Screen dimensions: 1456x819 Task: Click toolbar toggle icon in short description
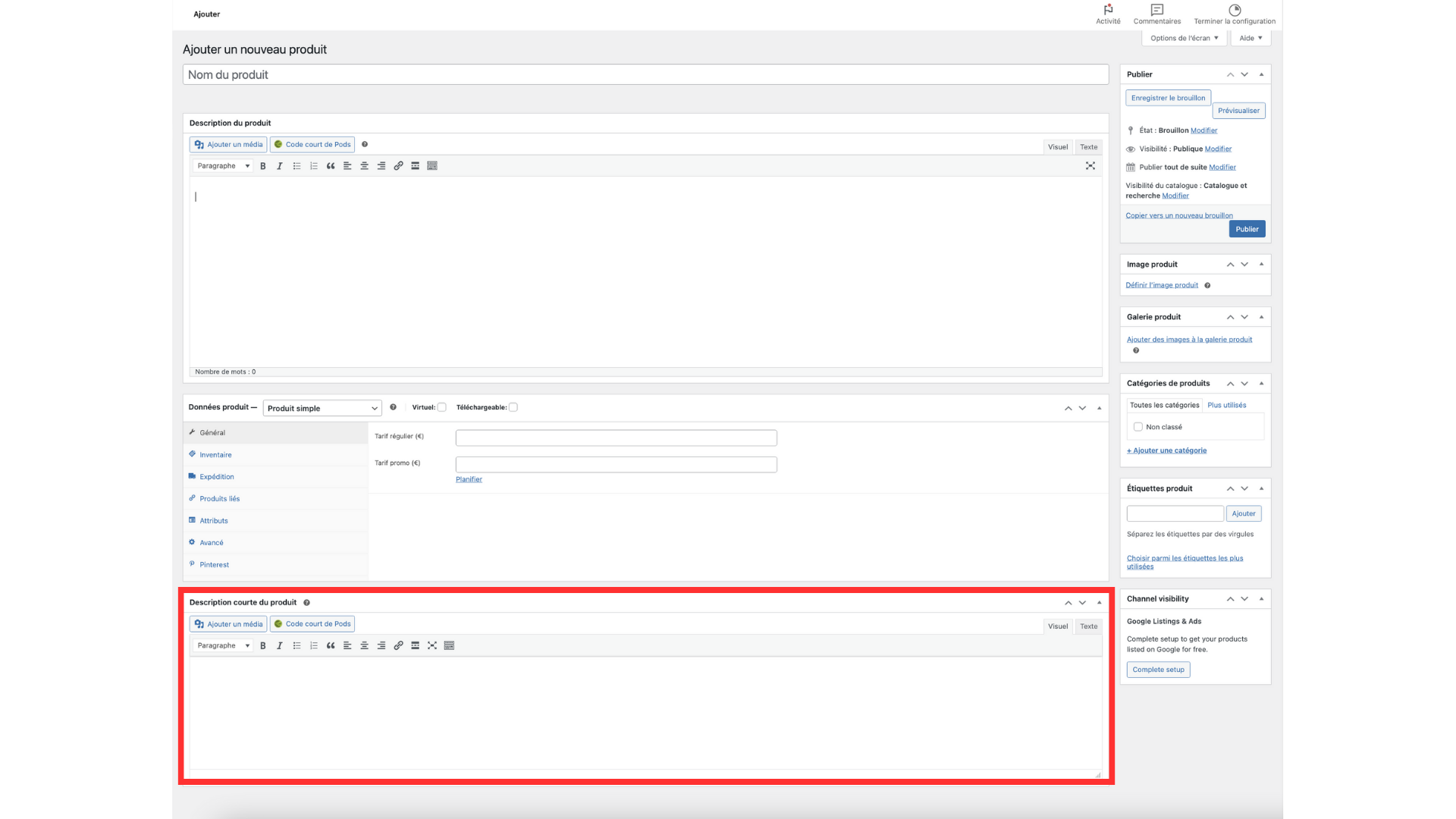coord(449,646)
